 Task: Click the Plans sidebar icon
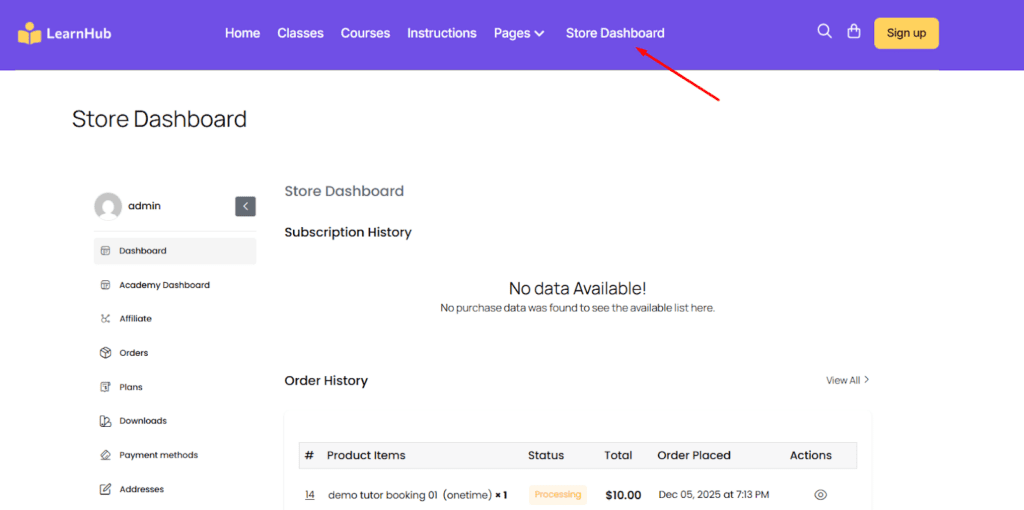[x=105, y=387]
